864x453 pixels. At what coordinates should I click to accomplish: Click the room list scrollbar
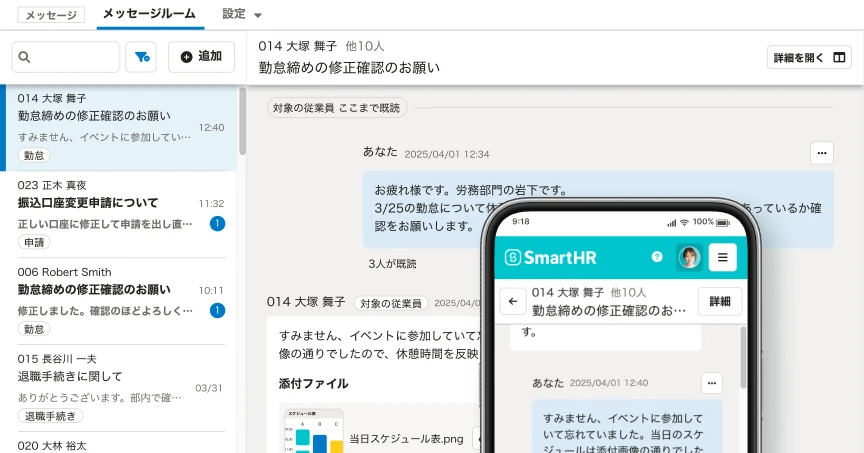point(242,121)
